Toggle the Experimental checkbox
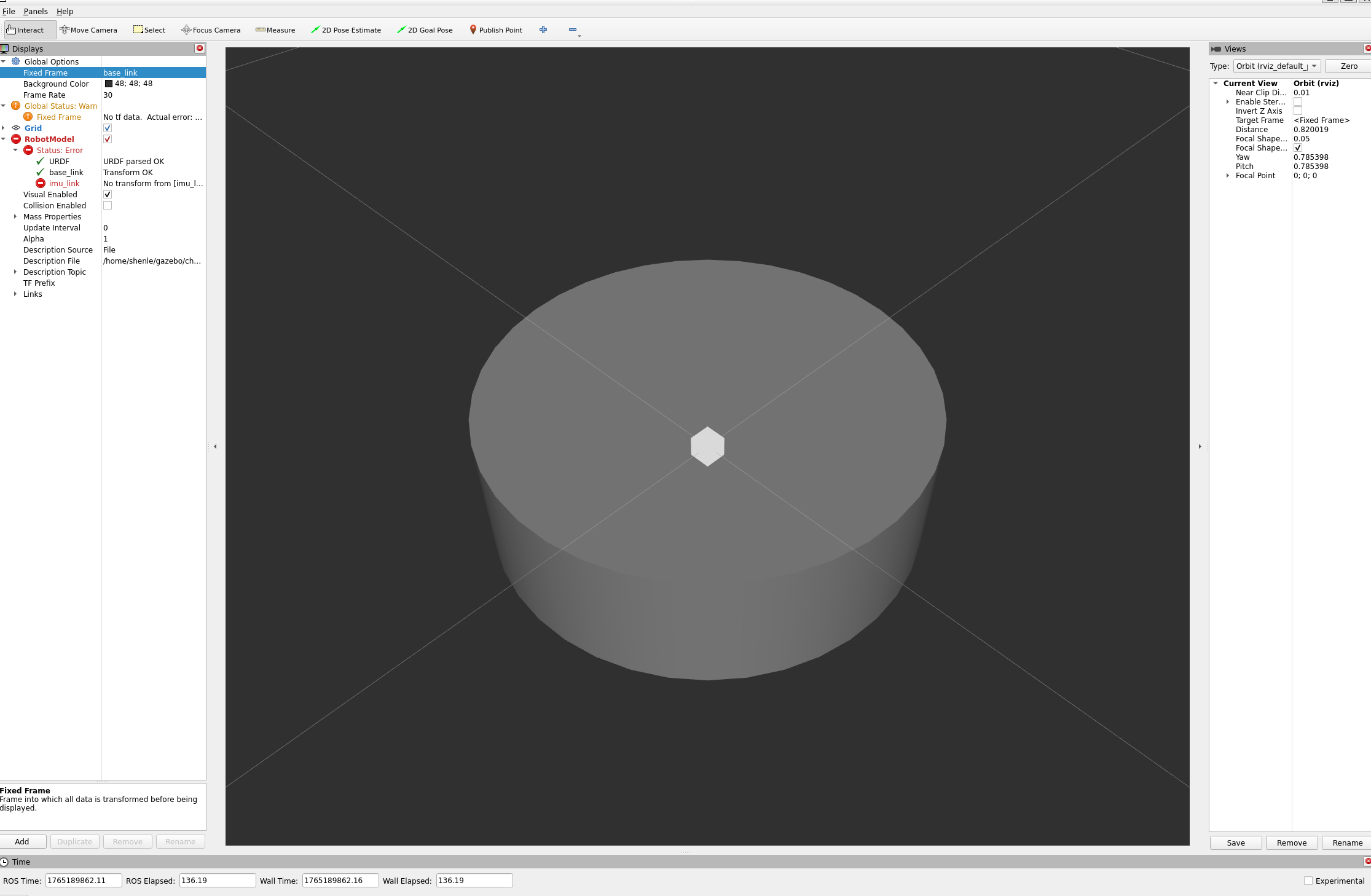This screenshot has height=896, width=1371. pyautogui.click(x=1308, y=881)
